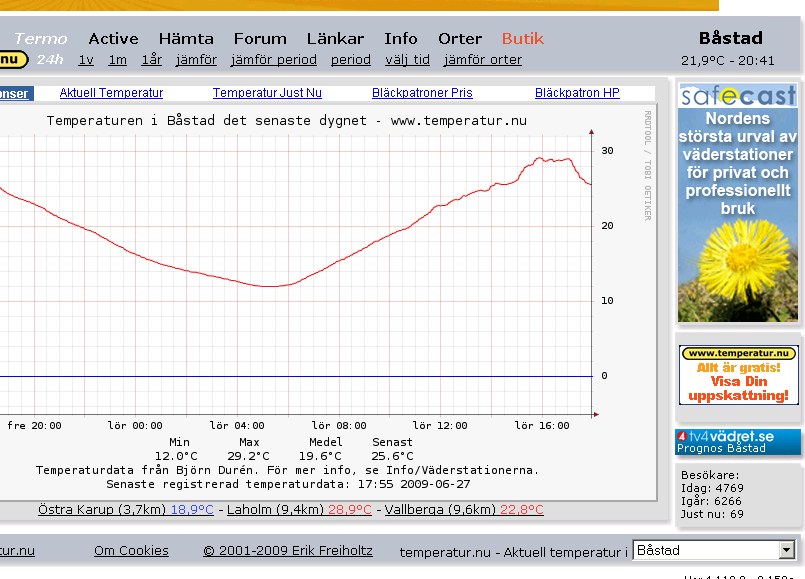The width and height of the screenshot is (805, 579).
Task: Click the Bläckpatroner Pris link
Action: pyautogui.click(x=422, y=93)
